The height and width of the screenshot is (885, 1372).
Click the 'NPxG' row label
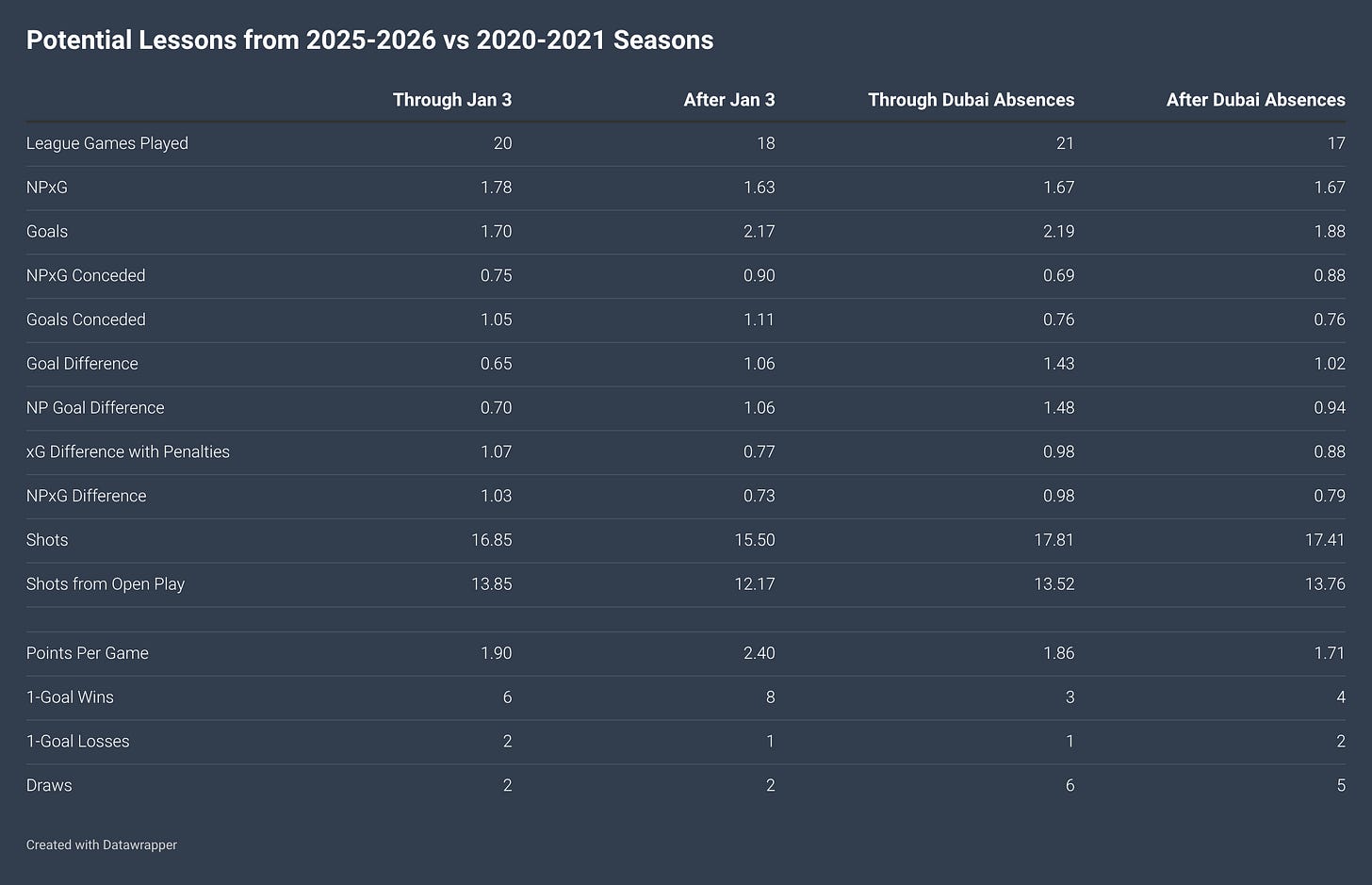47,188
